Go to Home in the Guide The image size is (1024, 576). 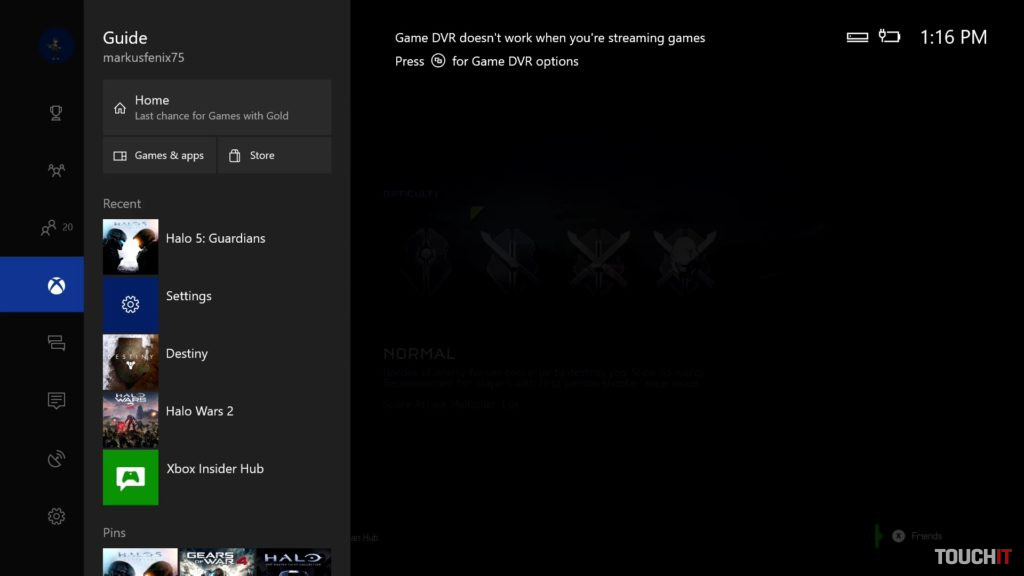click(217, 107)
